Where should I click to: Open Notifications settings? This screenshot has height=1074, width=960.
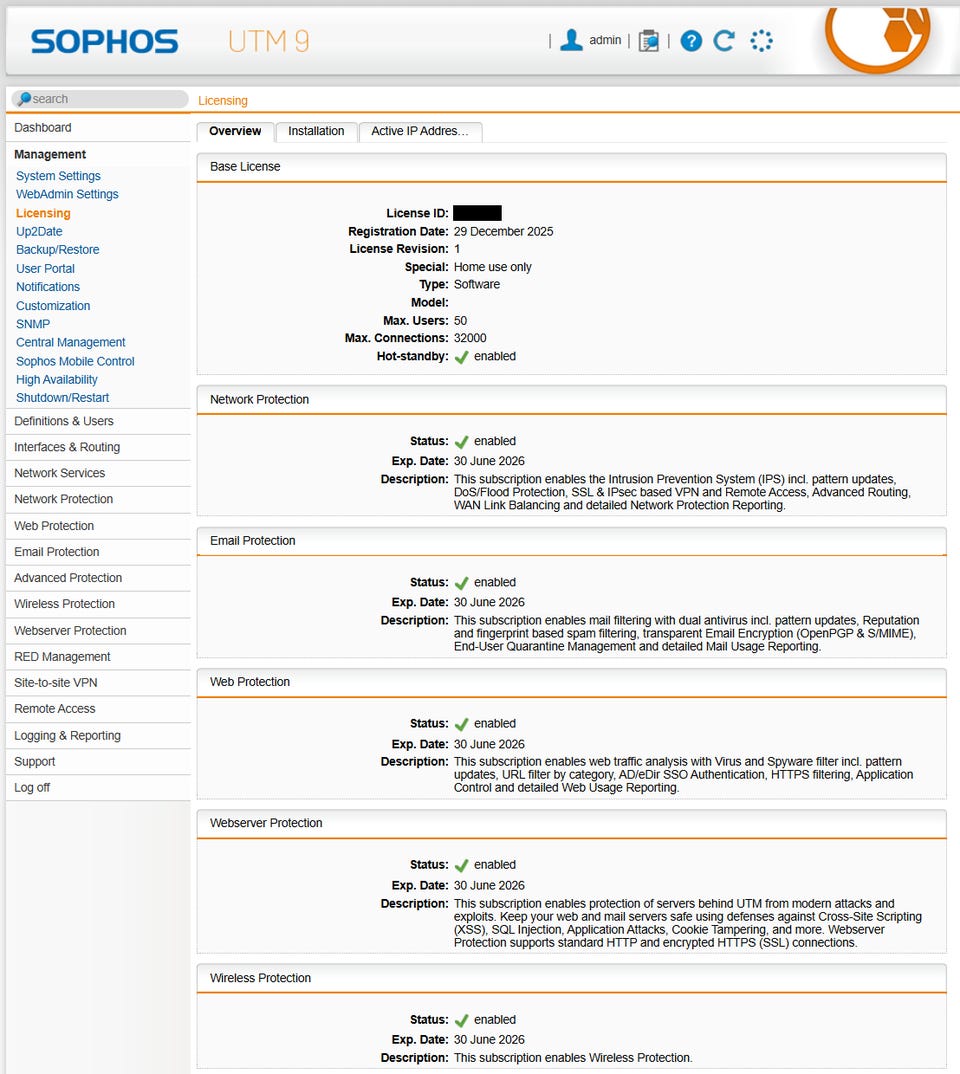48,287
